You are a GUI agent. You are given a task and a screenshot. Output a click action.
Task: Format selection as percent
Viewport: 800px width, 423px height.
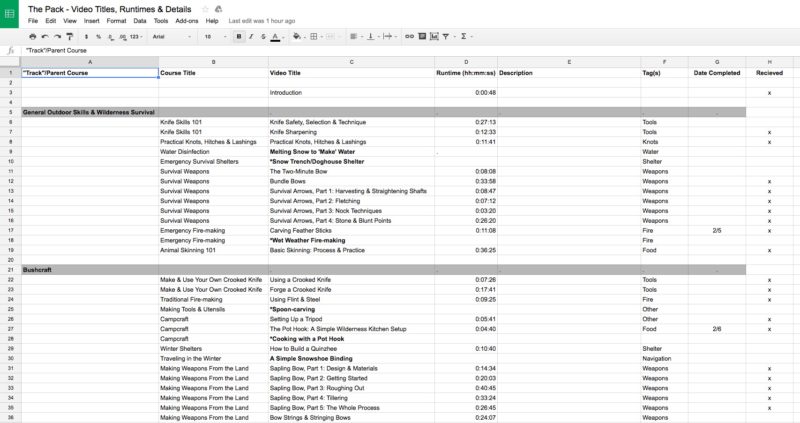click(98, 37)
